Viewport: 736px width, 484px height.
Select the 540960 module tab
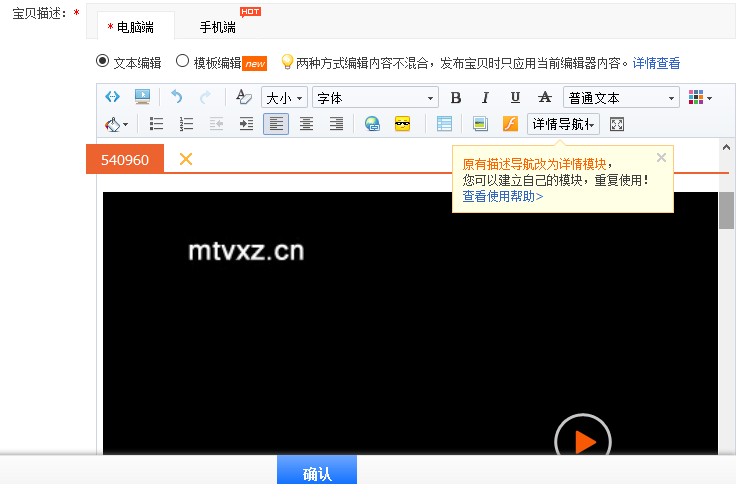click(x=125, y=159)
